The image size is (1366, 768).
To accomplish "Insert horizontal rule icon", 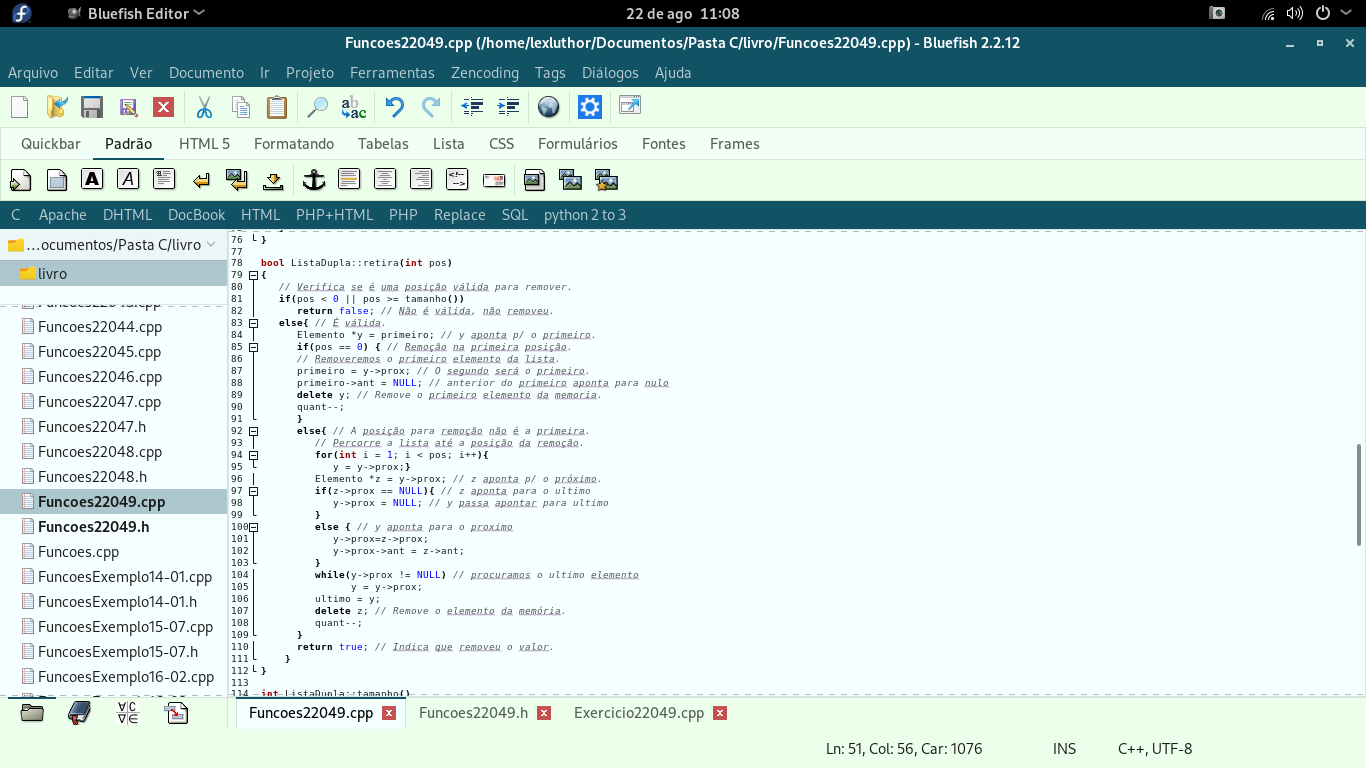I will pos(349,180).
